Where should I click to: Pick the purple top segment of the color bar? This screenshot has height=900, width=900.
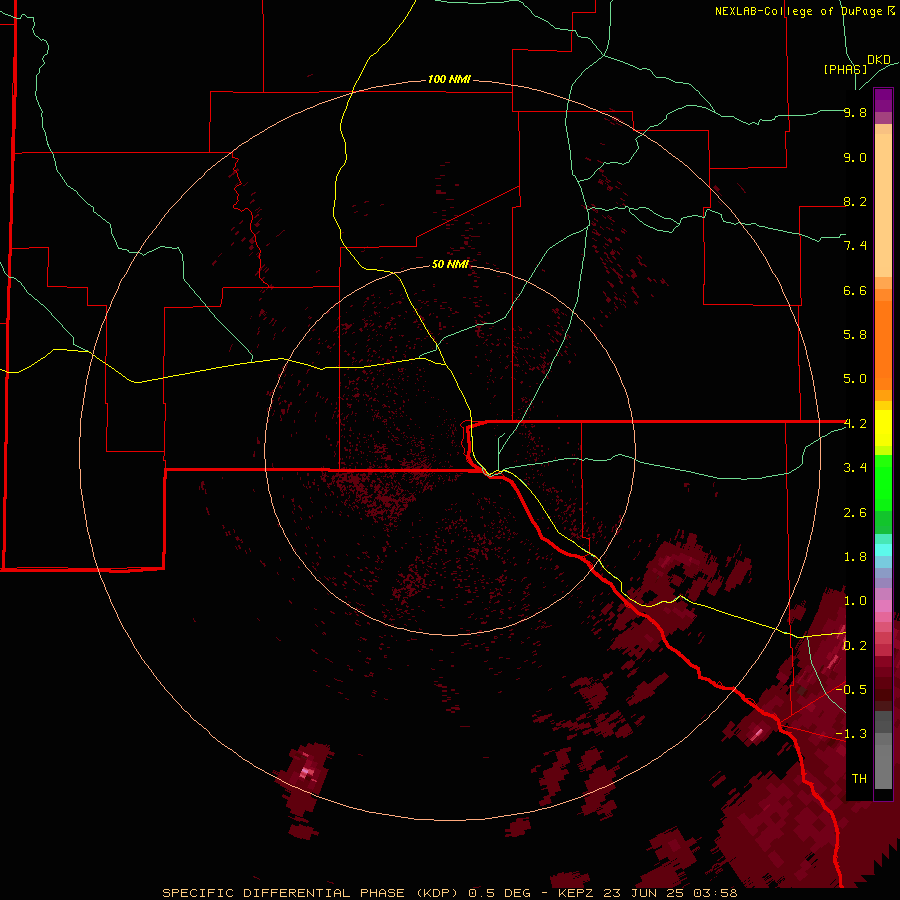(x=883, y=100)
